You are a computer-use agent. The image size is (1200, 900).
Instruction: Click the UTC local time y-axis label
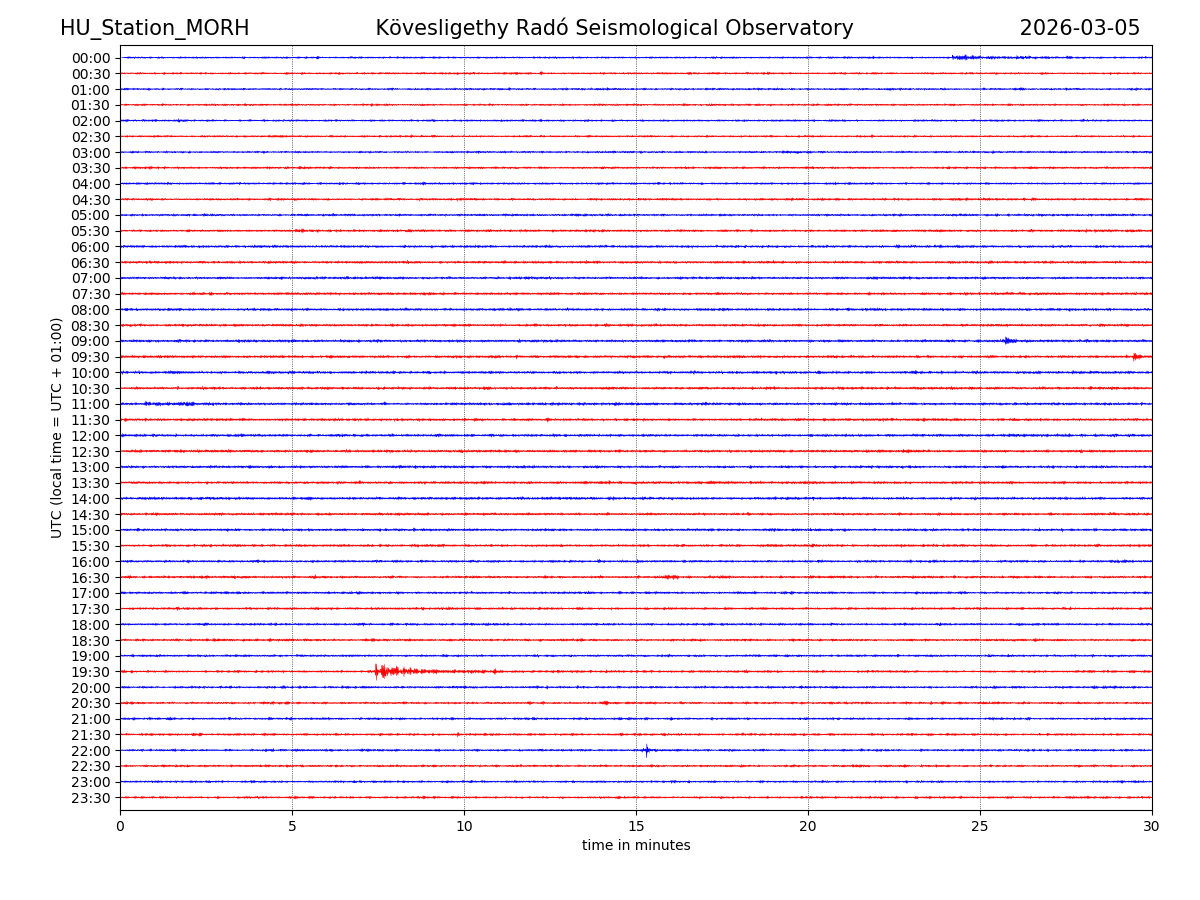pos(57,427)
